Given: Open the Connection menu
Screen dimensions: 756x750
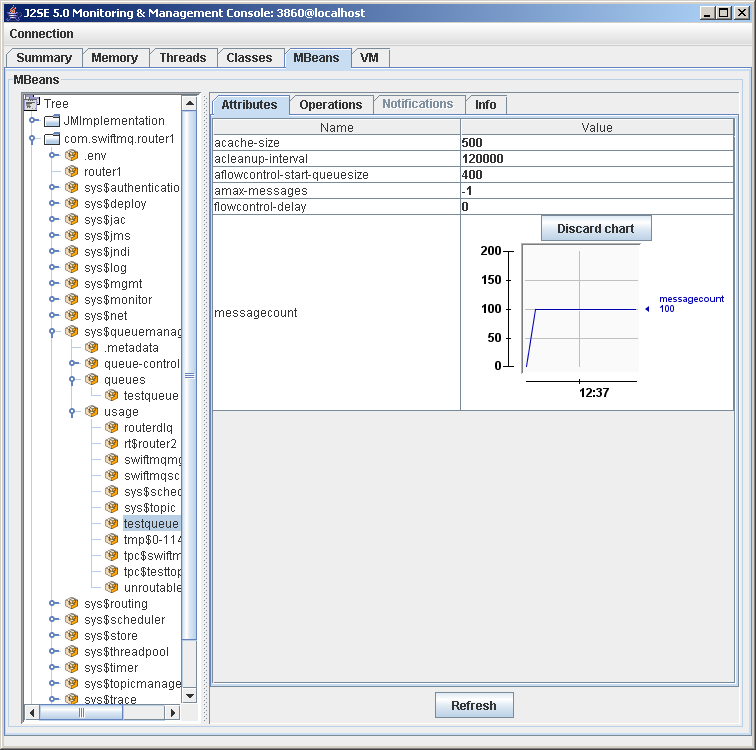Looking at the screenshot, I should point(41,34).
